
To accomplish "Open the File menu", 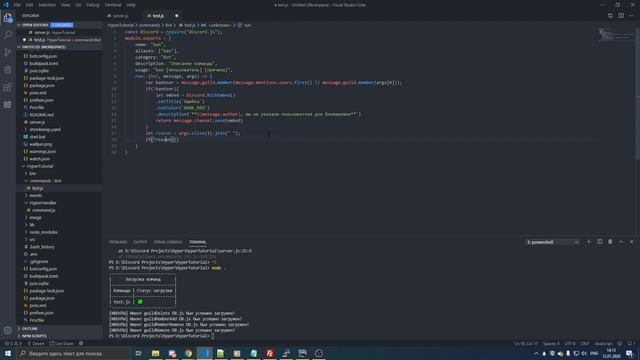I will [17, 5].
